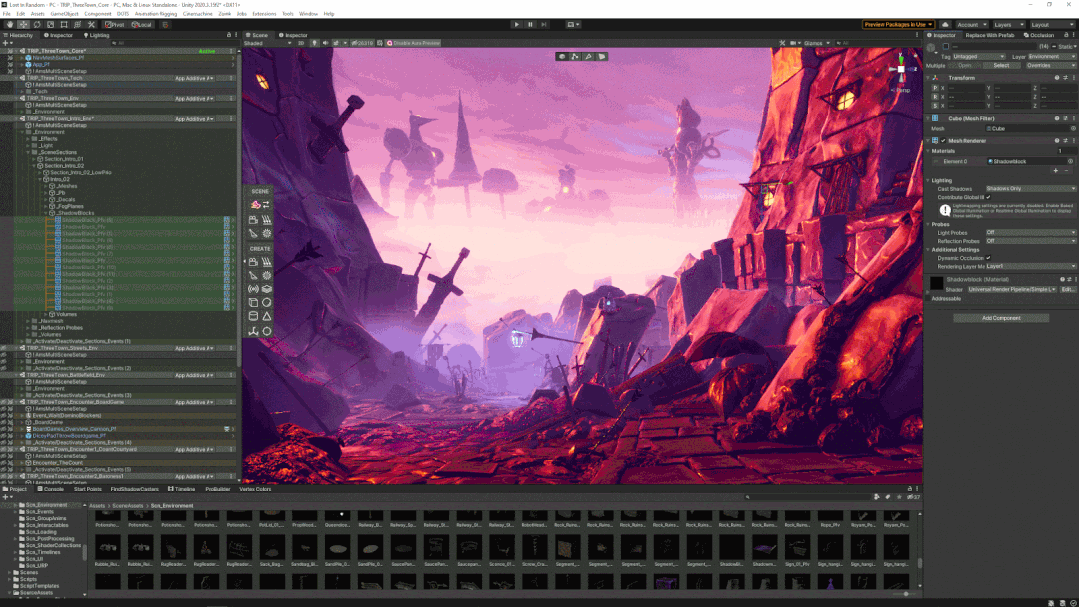Toggle Local handle rotation
Viewport: 1079px width, 607px height.
142,25
